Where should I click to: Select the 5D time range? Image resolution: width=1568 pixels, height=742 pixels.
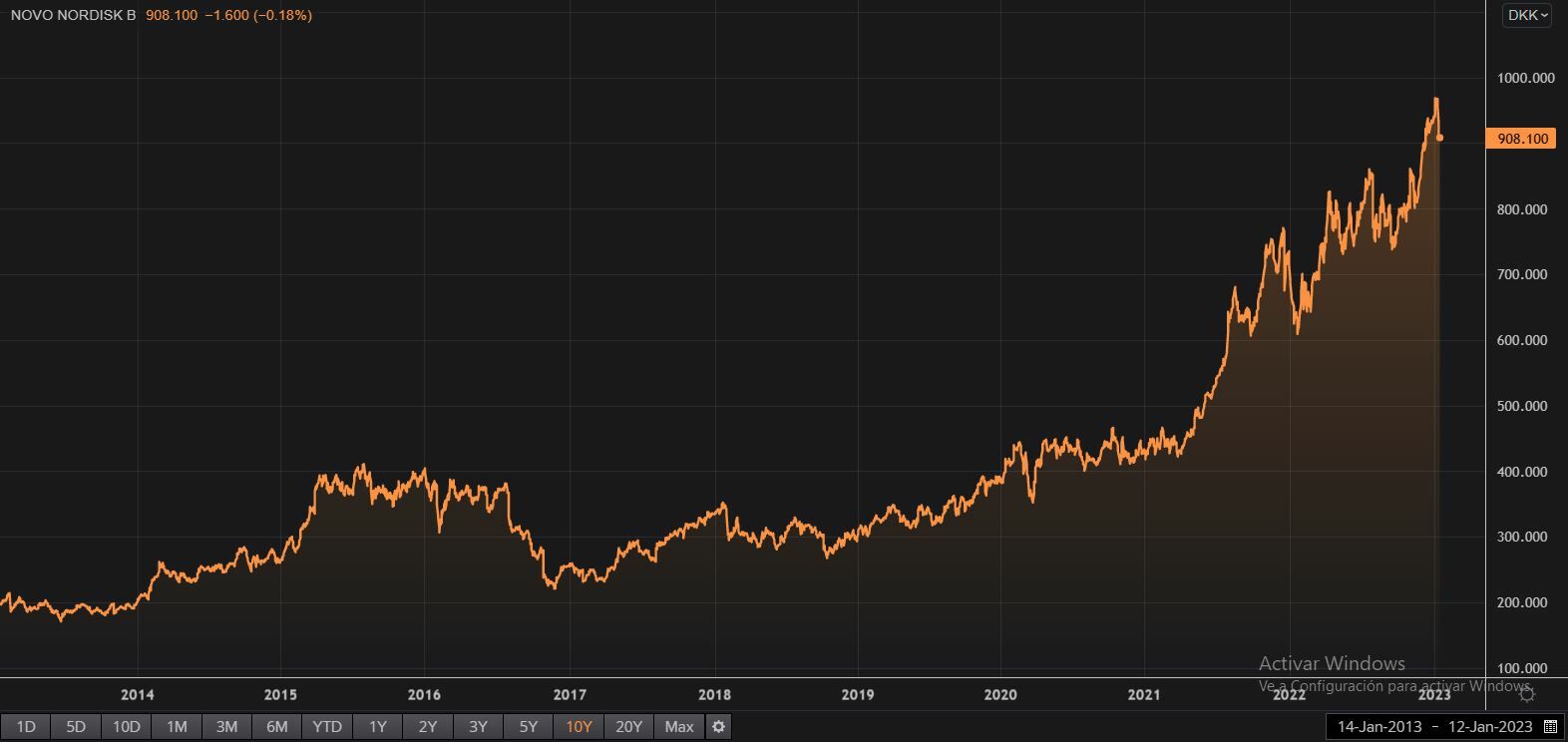[x=76, y=726]
